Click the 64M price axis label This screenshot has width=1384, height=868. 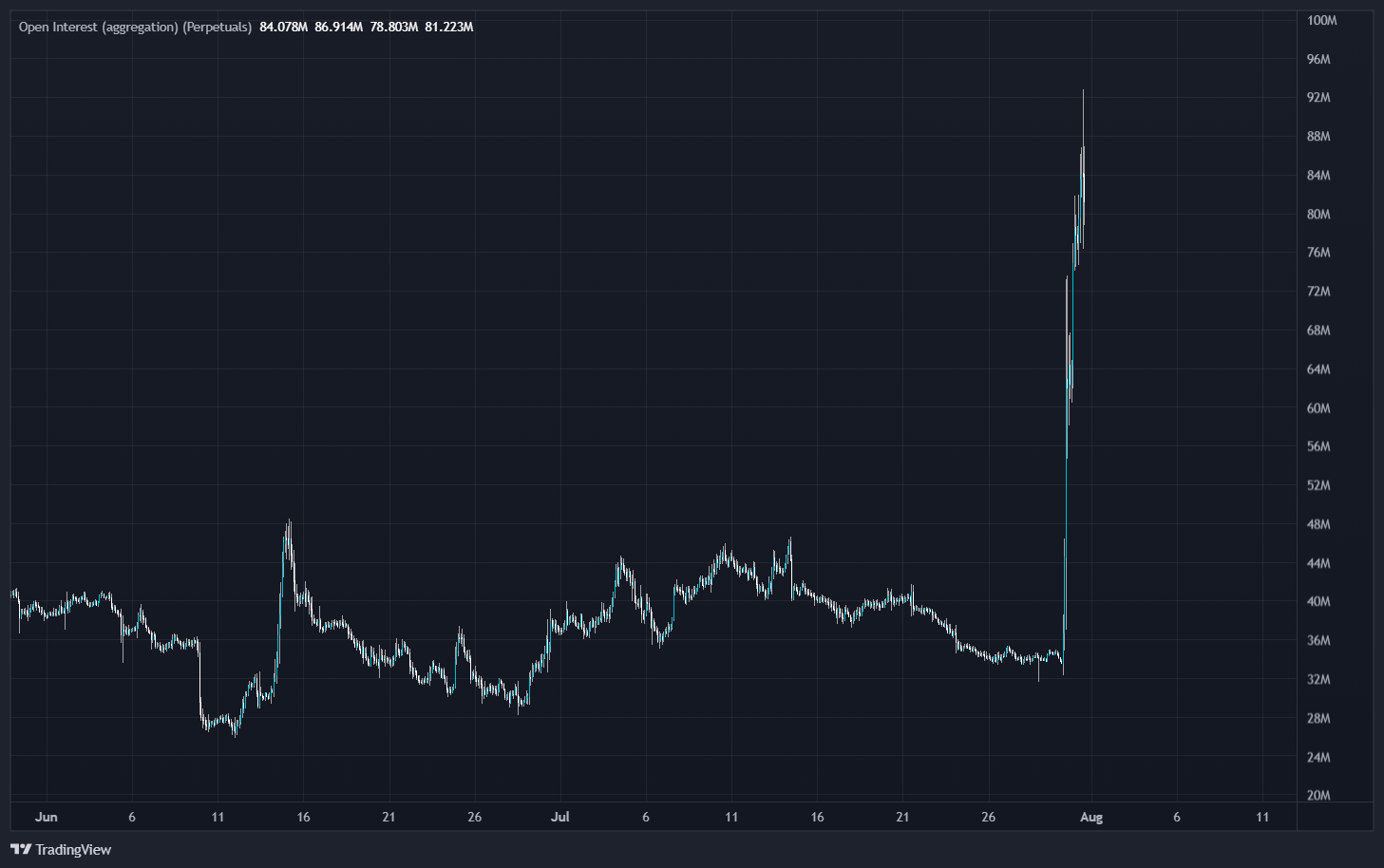point(1318,369)
